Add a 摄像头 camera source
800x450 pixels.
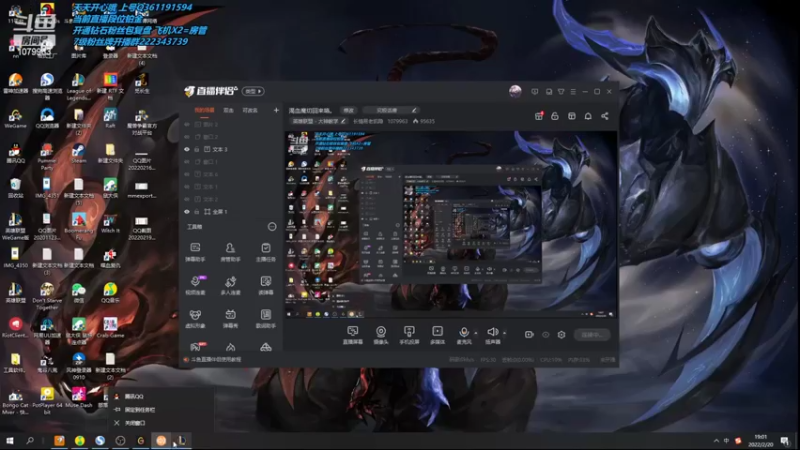381,335
